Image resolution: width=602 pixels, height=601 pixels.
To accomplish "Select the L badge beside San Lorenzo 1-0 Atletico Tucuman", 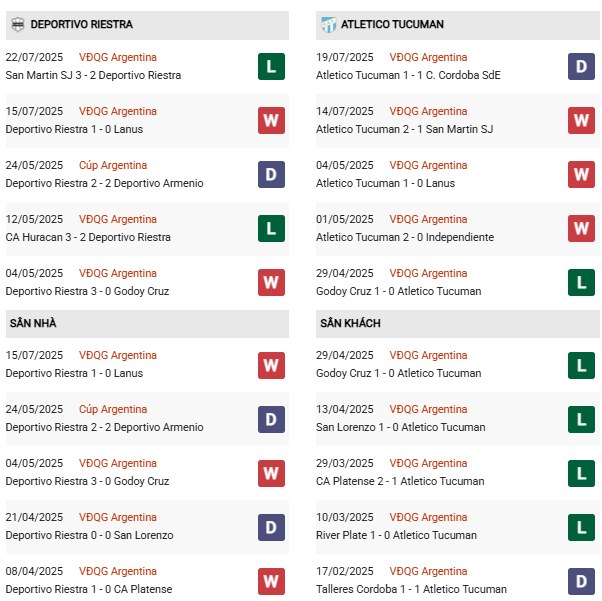I will pyautogui.click(x=582, y=418).
